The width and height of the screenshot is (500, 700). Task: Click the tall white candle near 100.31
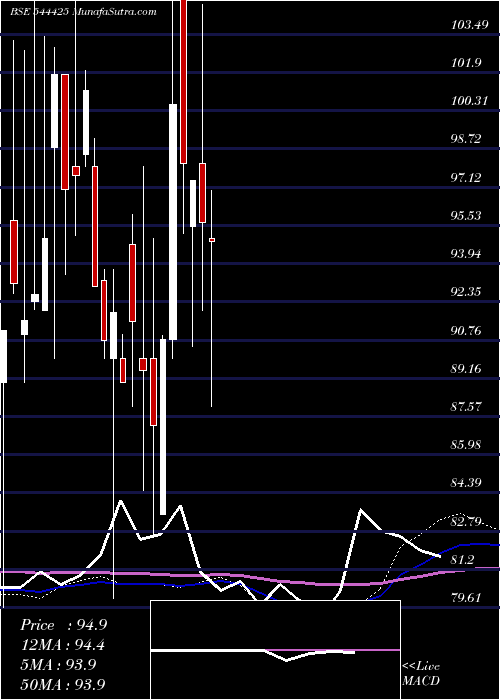click(173, 222)
